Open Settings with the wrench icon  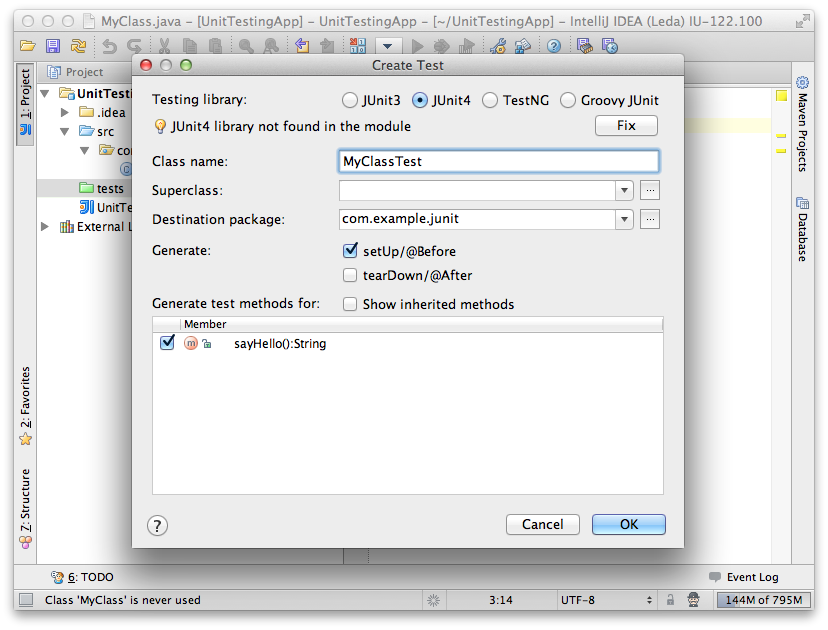pyautogui.click(x=498, y=46)
